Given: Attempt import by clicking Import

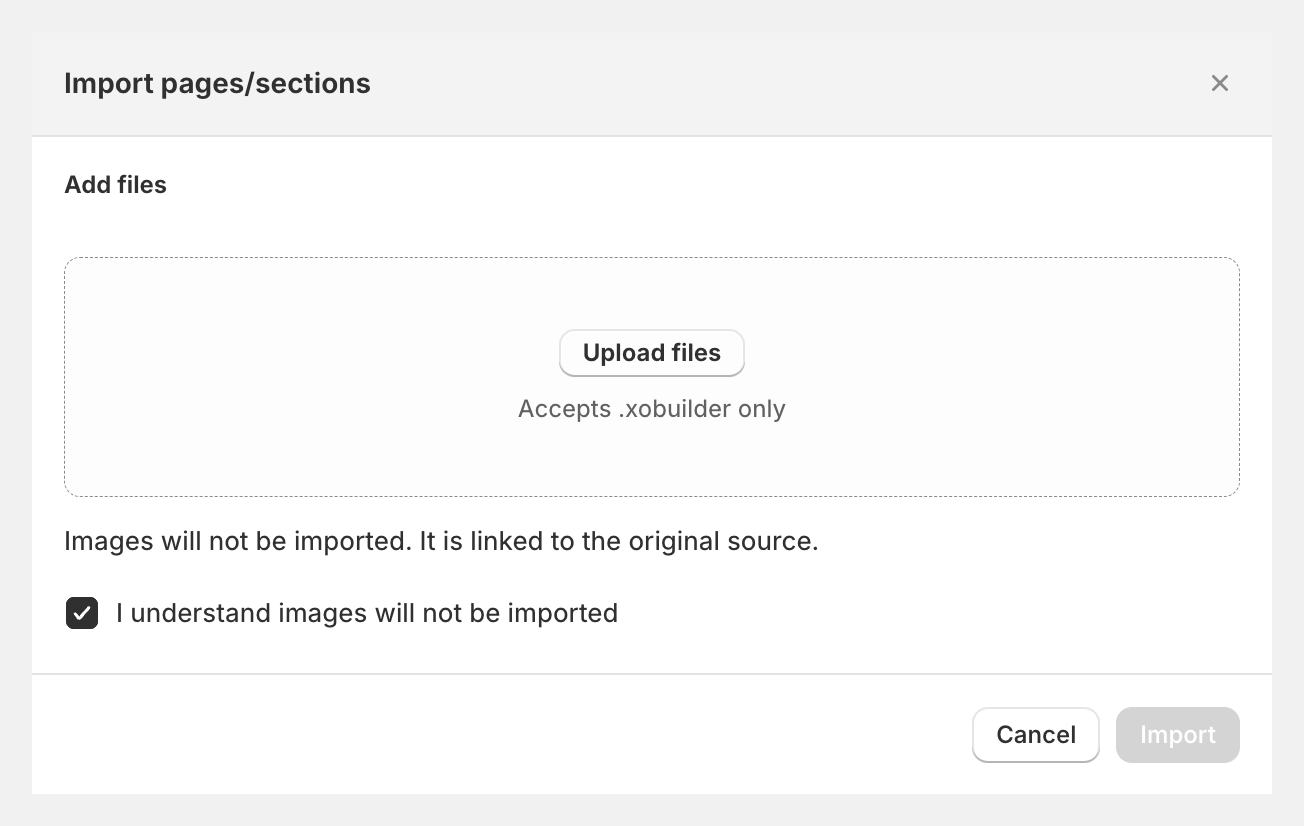Looking at the screenshot, I should [1177, 734].
